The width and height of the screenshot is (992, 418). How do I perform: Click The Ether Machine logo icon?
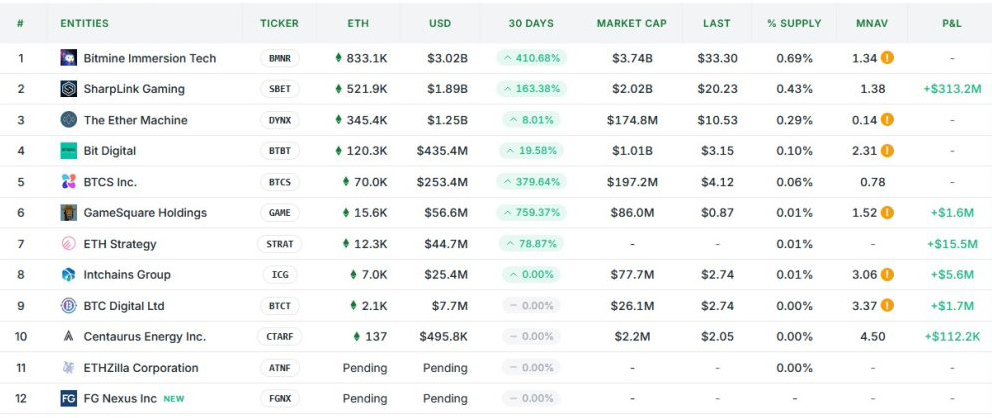click(x=68, y=120)
